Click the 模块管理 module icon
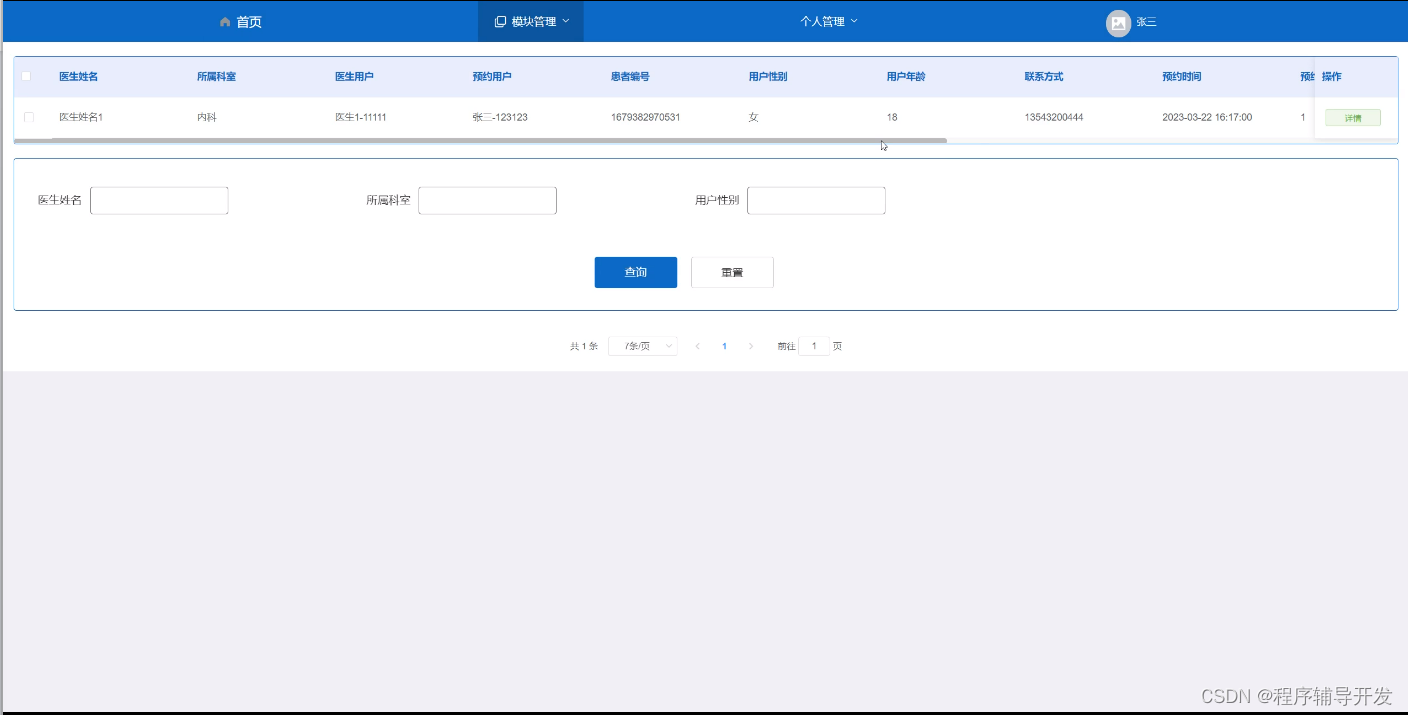Image resolution: width=1408 pixels, height=715 pixels. pos(500,21)
